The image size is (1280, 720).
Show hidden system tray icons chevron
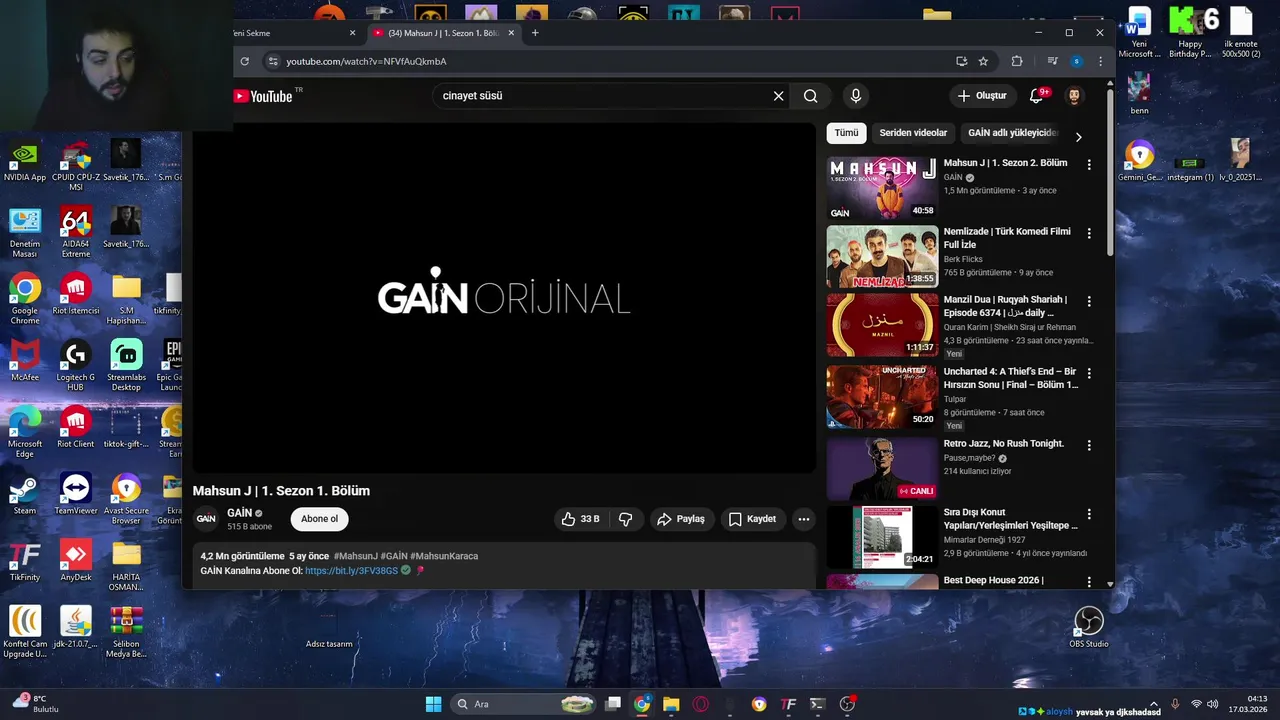point(1154,704)
